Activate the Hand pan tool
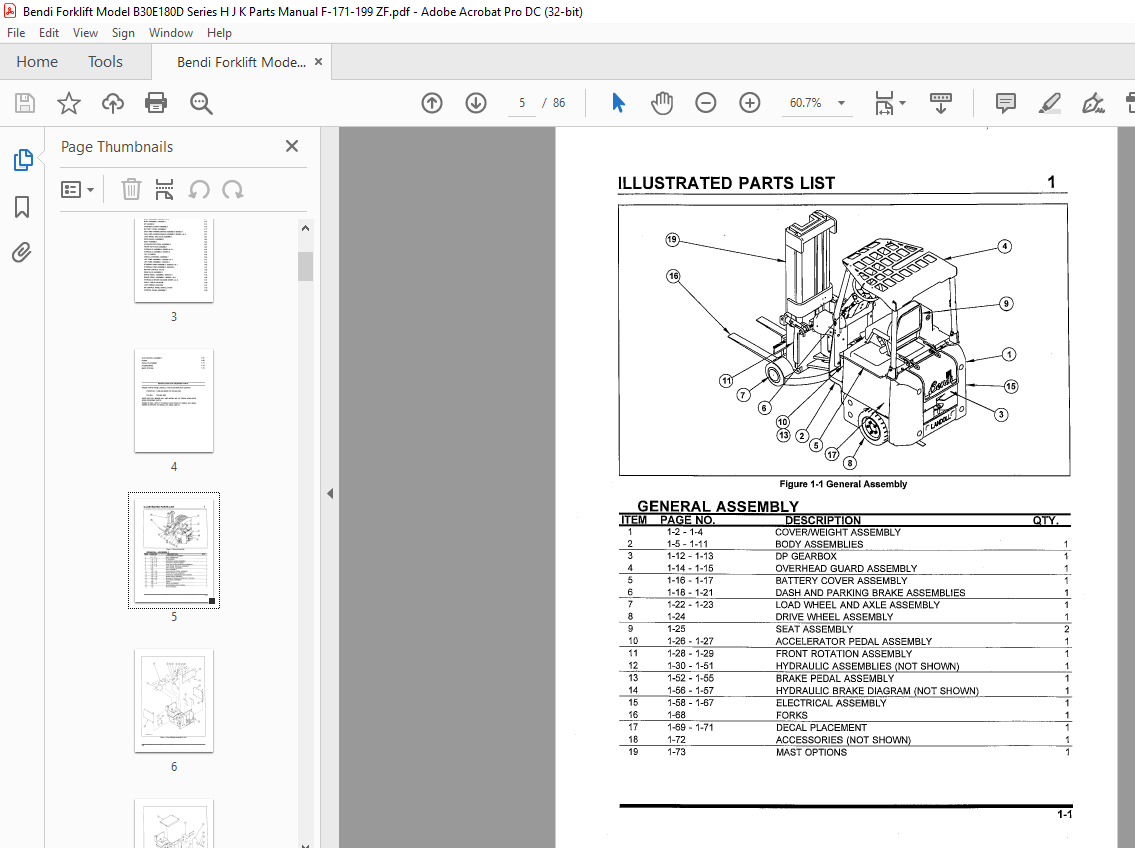Image resolution: width=1135 pixels, height=848 pixels. click(661, 103)
